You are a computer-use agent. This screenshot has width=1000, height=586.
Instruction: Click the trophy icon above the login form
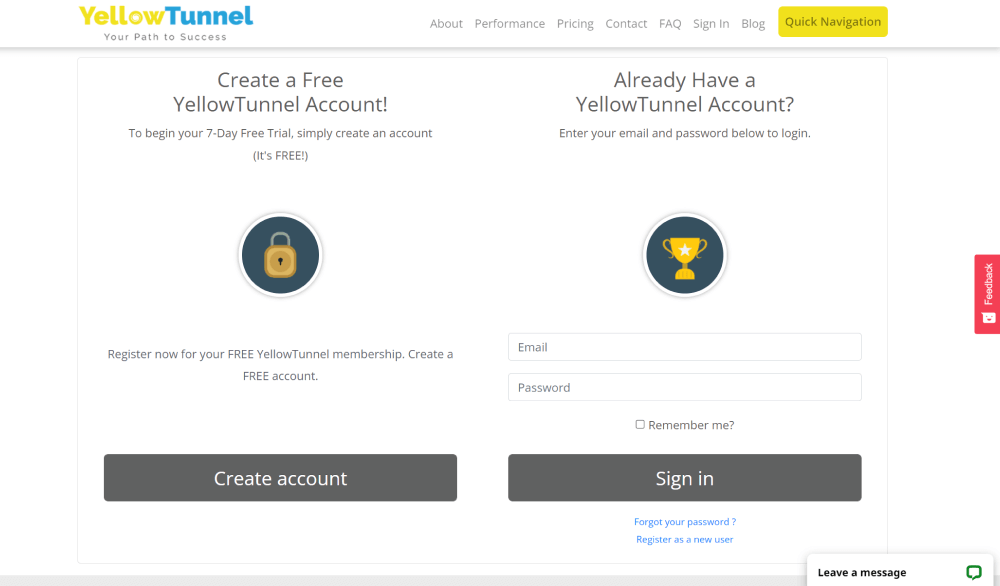[x=684, y=255]
